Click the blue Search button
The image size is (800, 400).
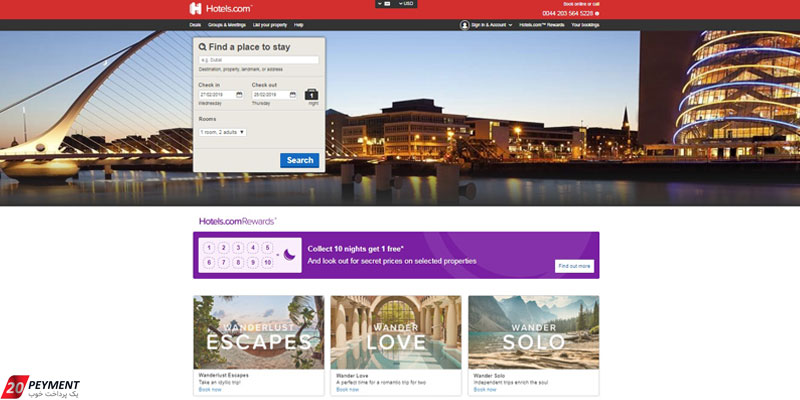tap(299, 160)
